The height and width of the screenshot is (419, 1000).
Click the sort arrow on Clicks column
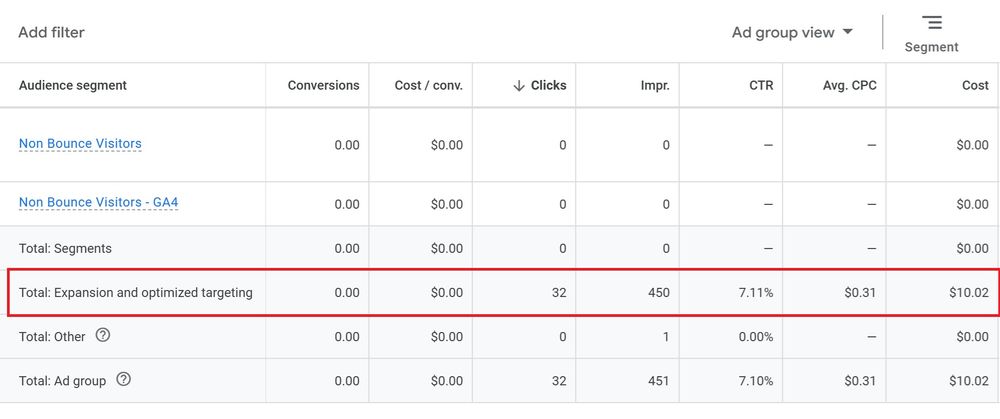point(518,86)
